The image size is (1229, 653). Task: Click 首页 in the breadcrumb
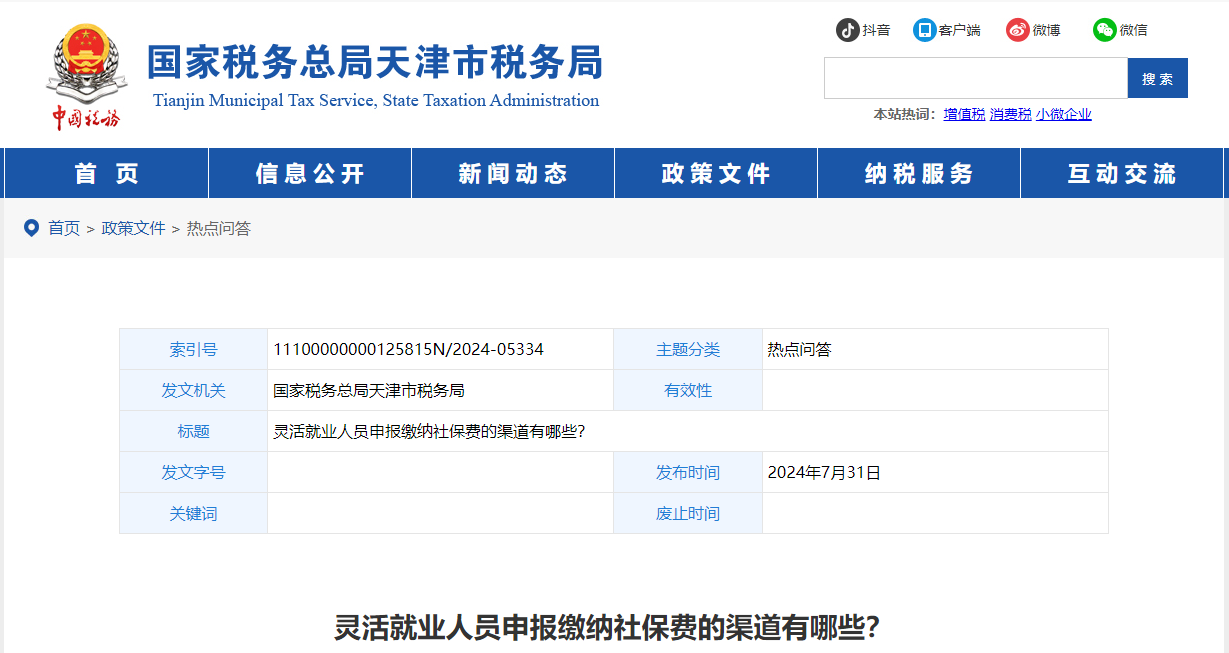pos(64,228)
